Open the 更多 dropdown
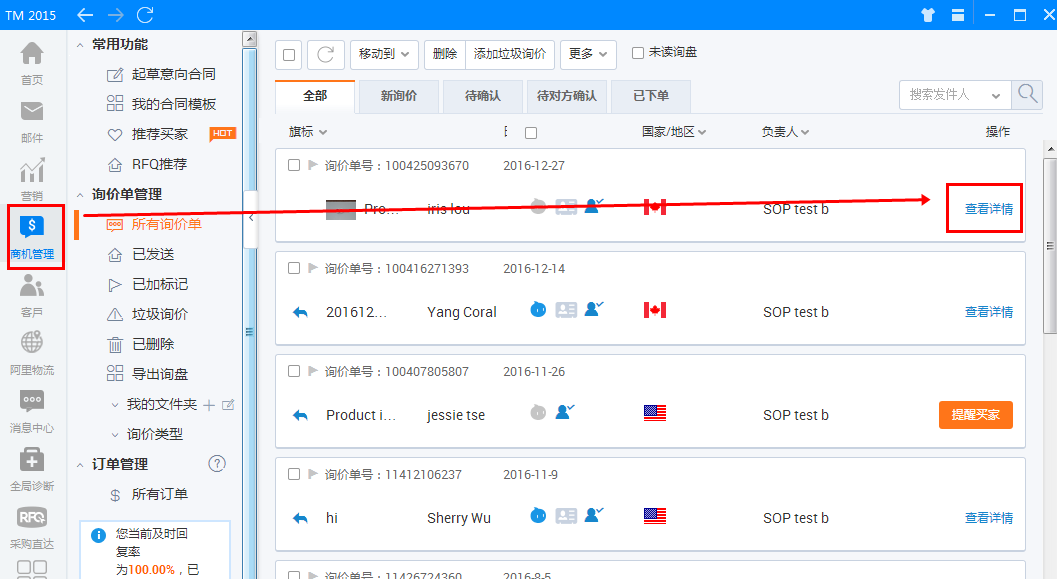Viewport: 1057px width, 579px height. 588,55
